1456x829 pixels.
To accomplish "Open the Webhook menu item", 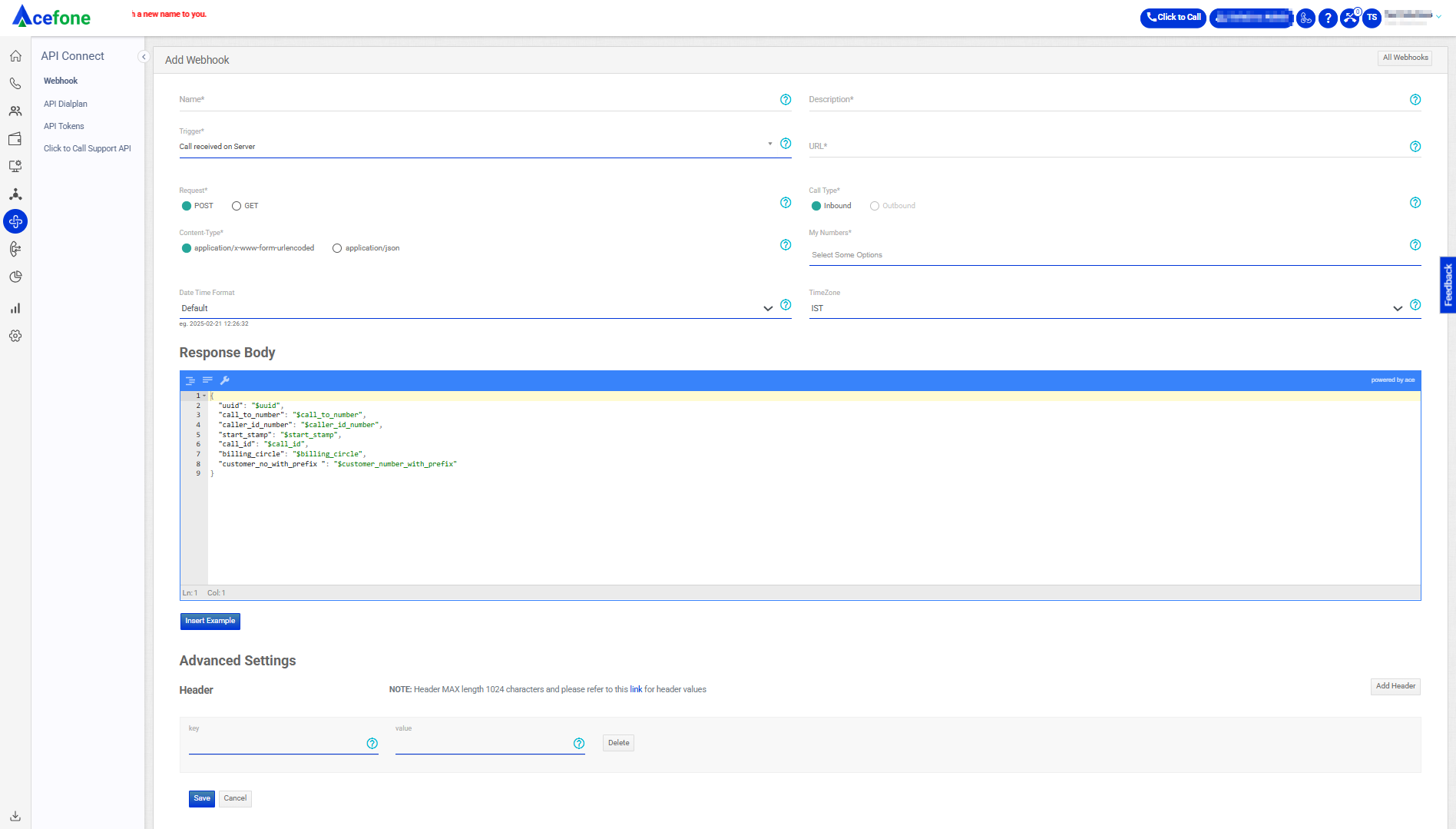I will click(61, 81).
